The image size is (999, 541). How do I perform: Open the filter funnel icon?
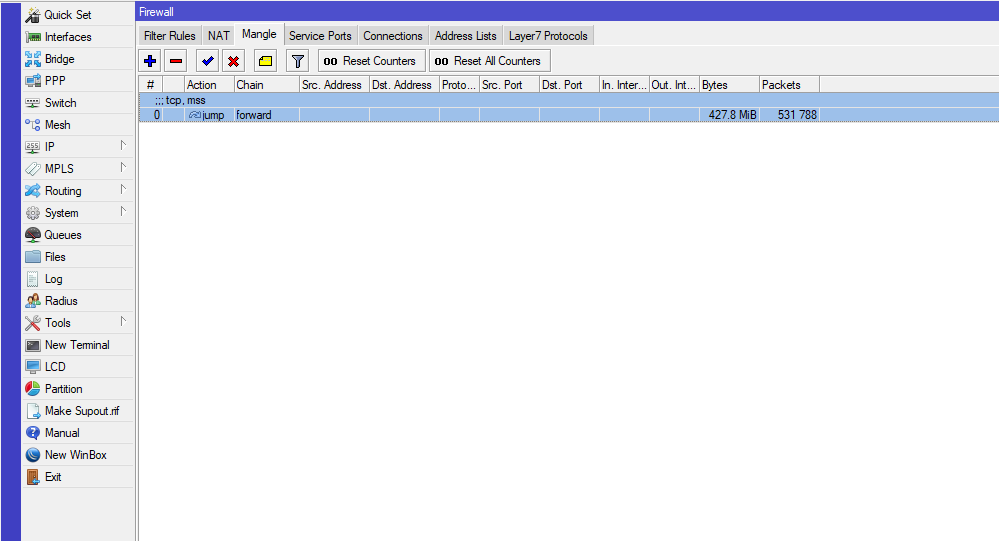pos(298,61)
